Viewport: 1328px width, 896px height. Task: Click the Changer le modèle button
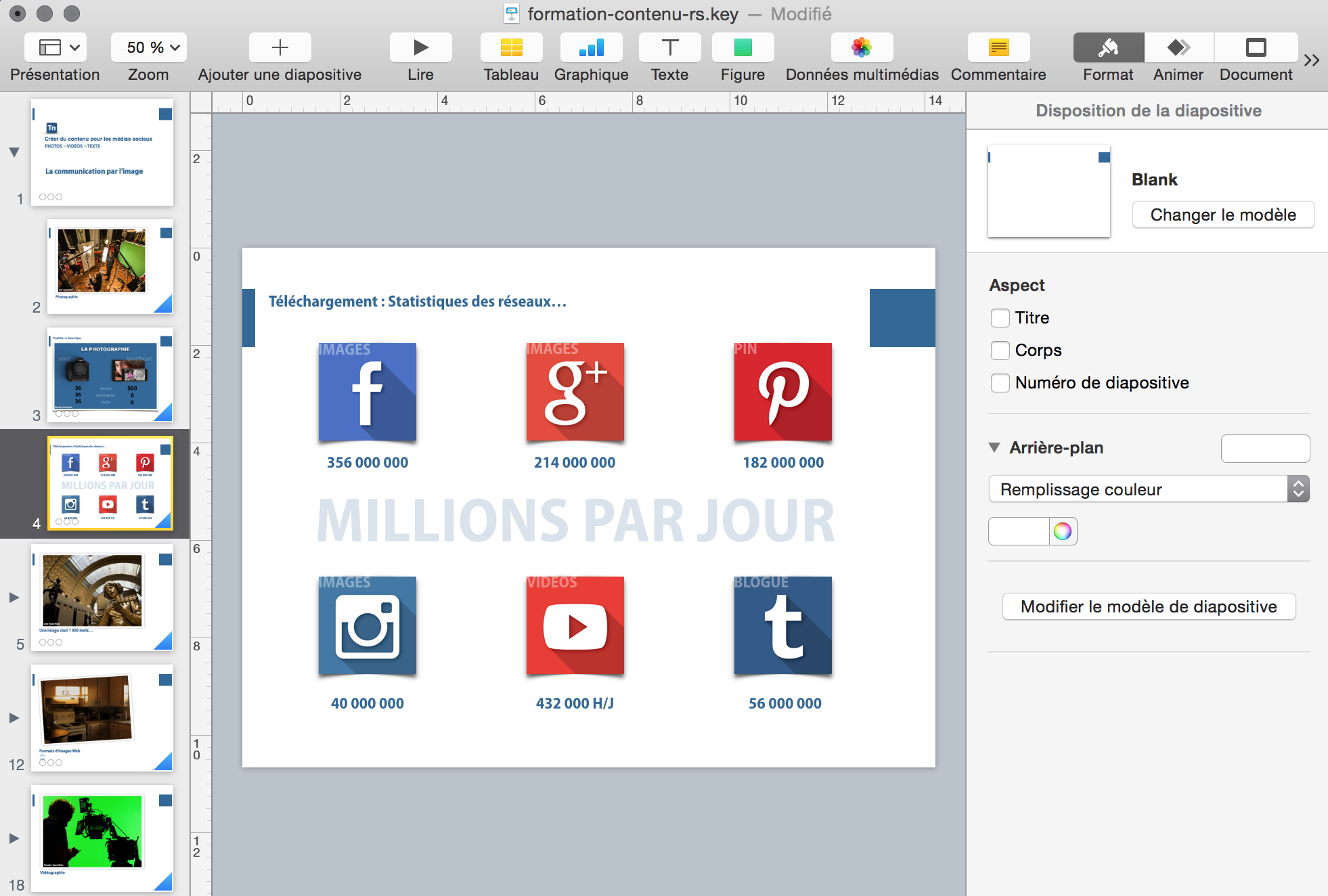pyautogui.click(x=1224, y=214)
